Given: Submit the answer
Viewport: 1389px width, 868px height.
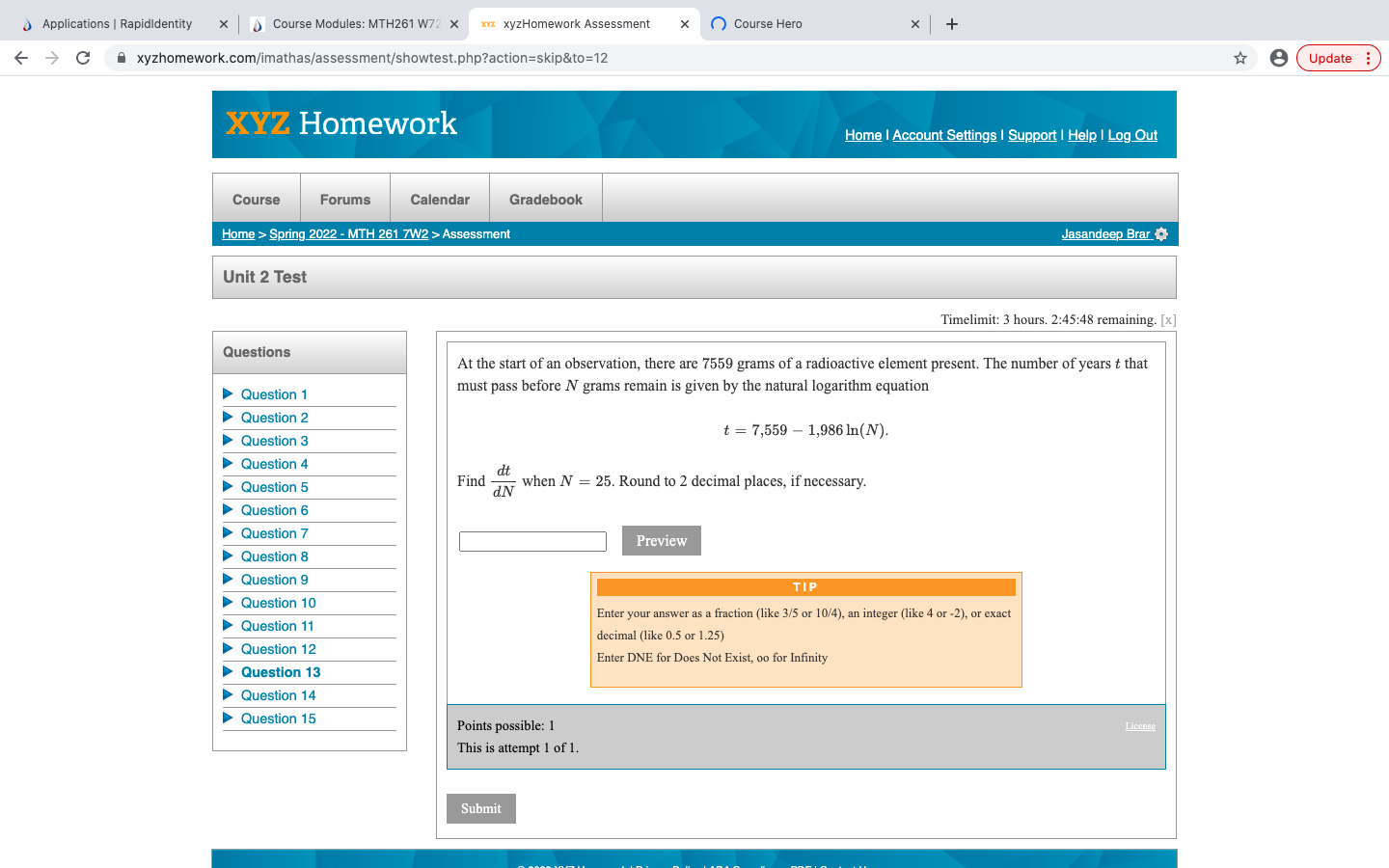Looking at the screenshot, I should (x=480, y=808).
